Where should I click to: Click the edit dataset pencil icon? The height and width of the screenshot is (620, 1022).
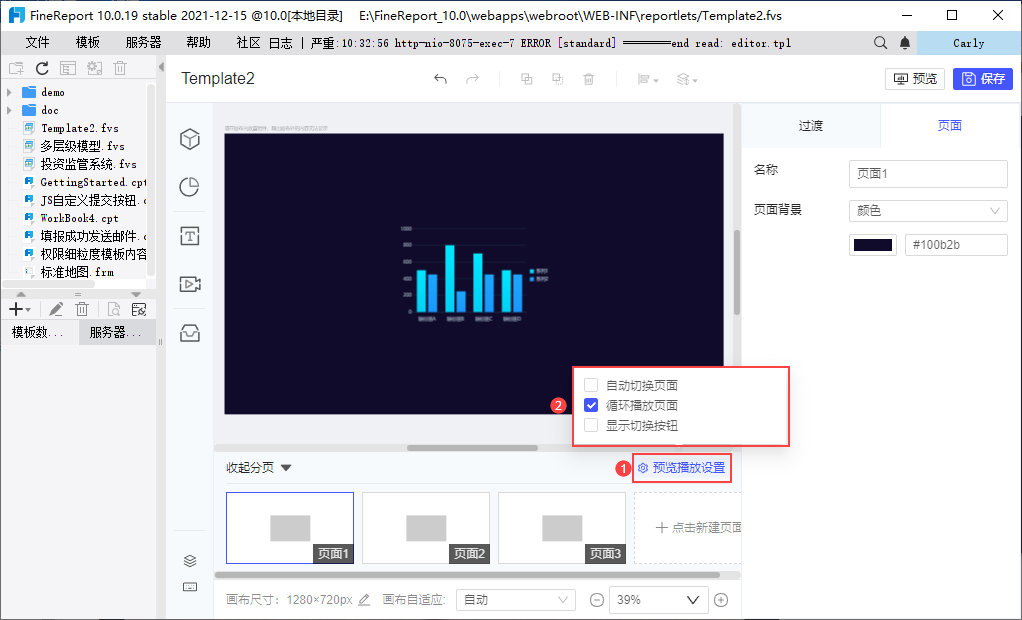tap(56, 309)
